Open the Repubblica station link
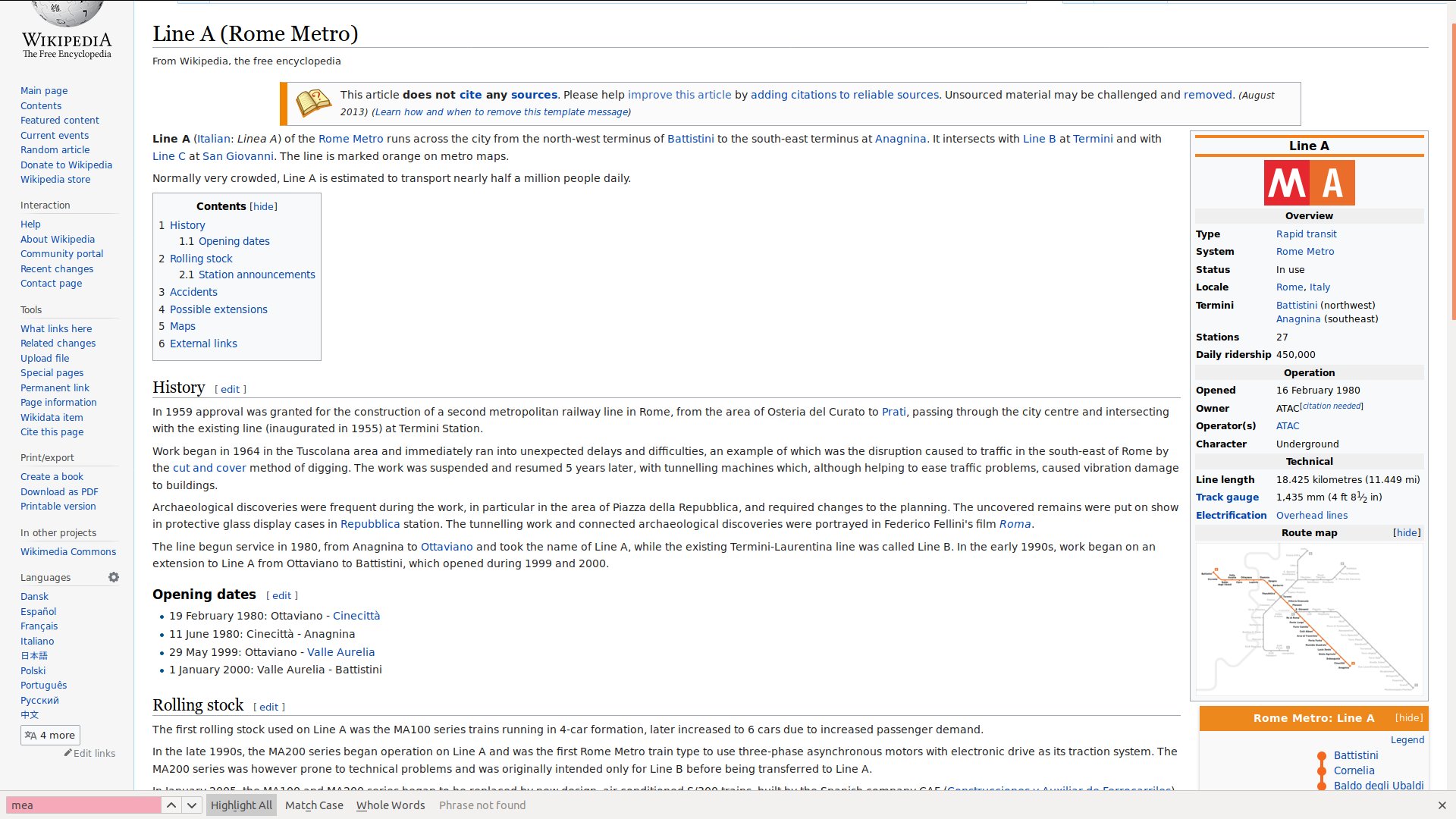Image resolution: width=1456 pixels, height=819 pixels. pyautogui.click(x=370, y=524)
